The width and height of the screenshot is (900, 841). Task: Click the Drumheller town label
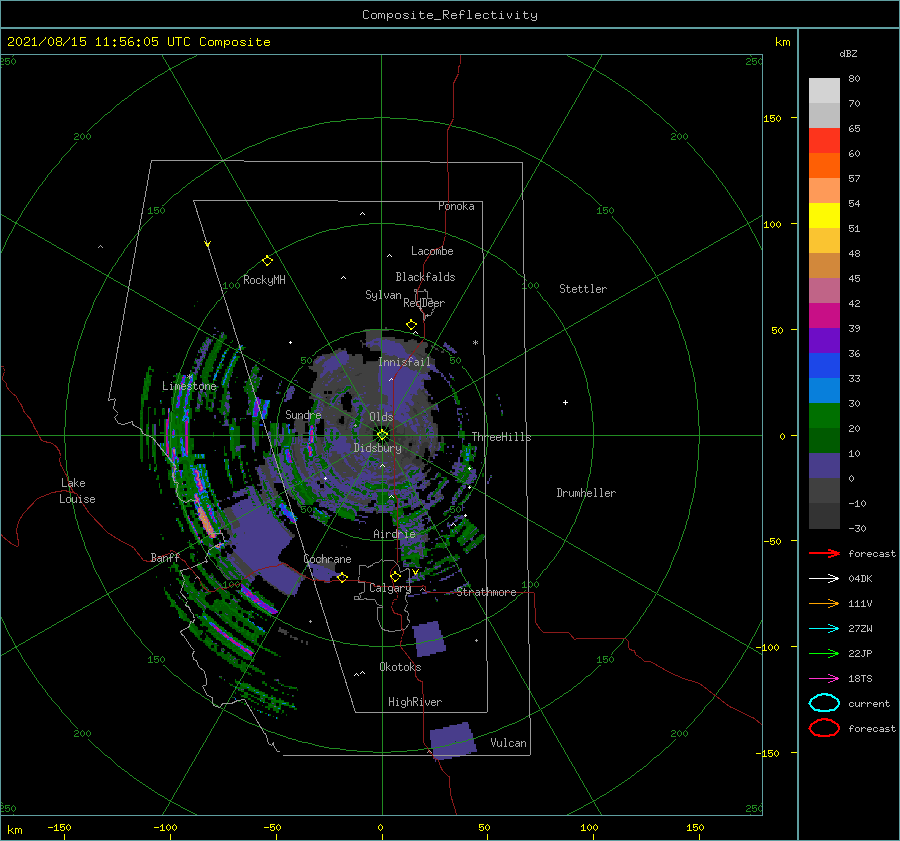pos(586,493)
